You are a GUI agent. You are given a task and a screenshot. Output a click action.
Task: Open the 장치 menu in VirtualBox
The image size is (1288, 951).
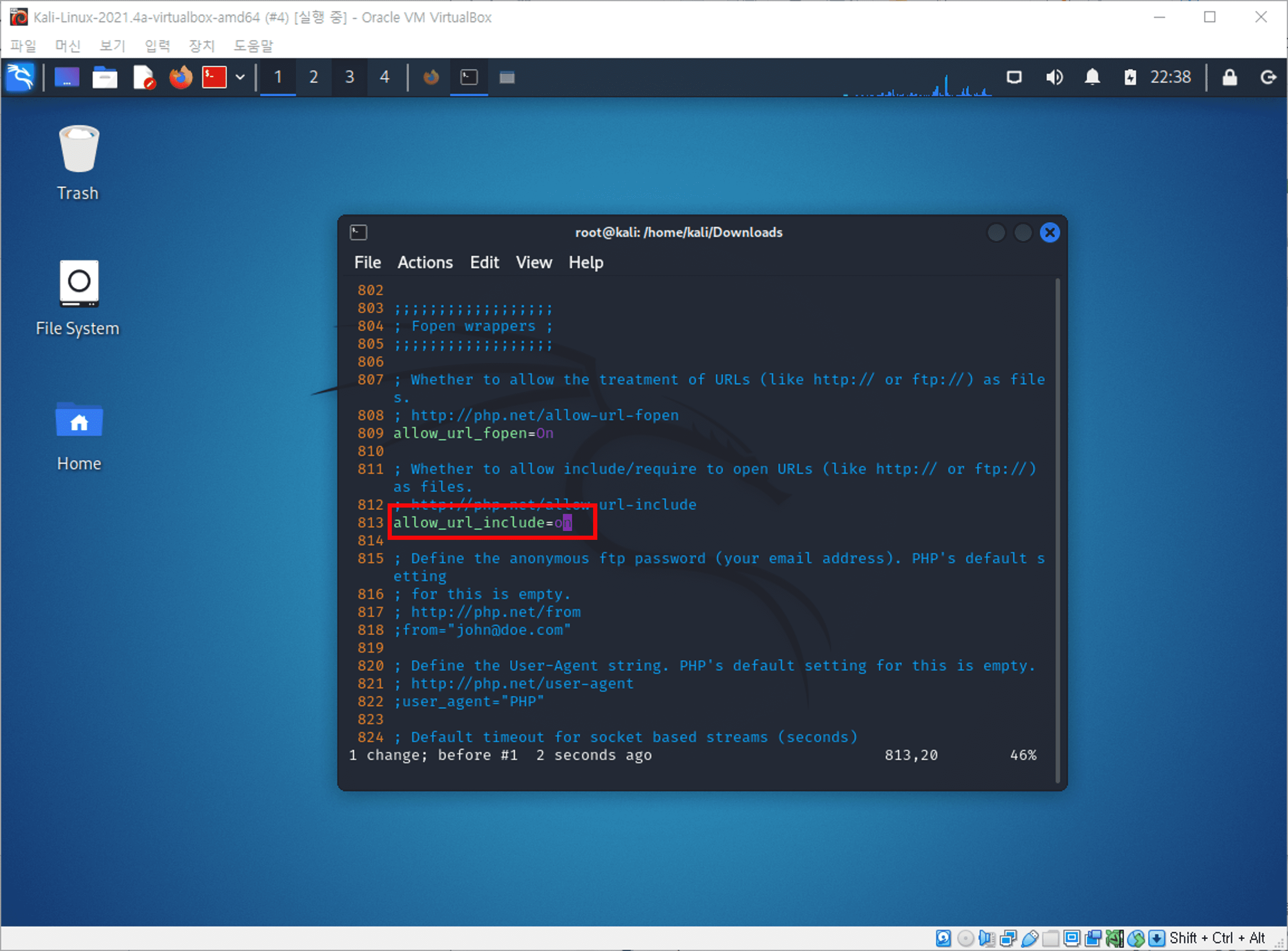click(x=201, y=46)
